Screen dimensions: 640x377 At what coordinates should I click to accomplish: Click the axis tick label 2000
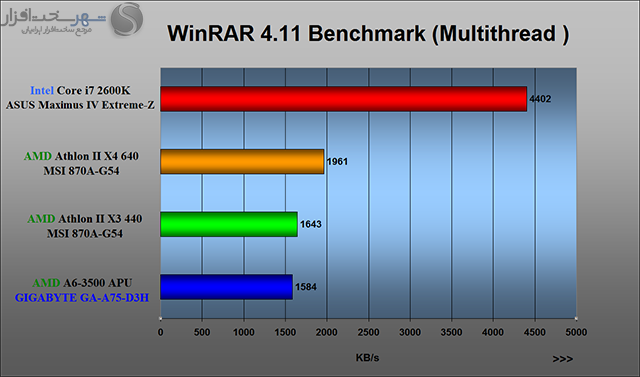pos(327,332)
